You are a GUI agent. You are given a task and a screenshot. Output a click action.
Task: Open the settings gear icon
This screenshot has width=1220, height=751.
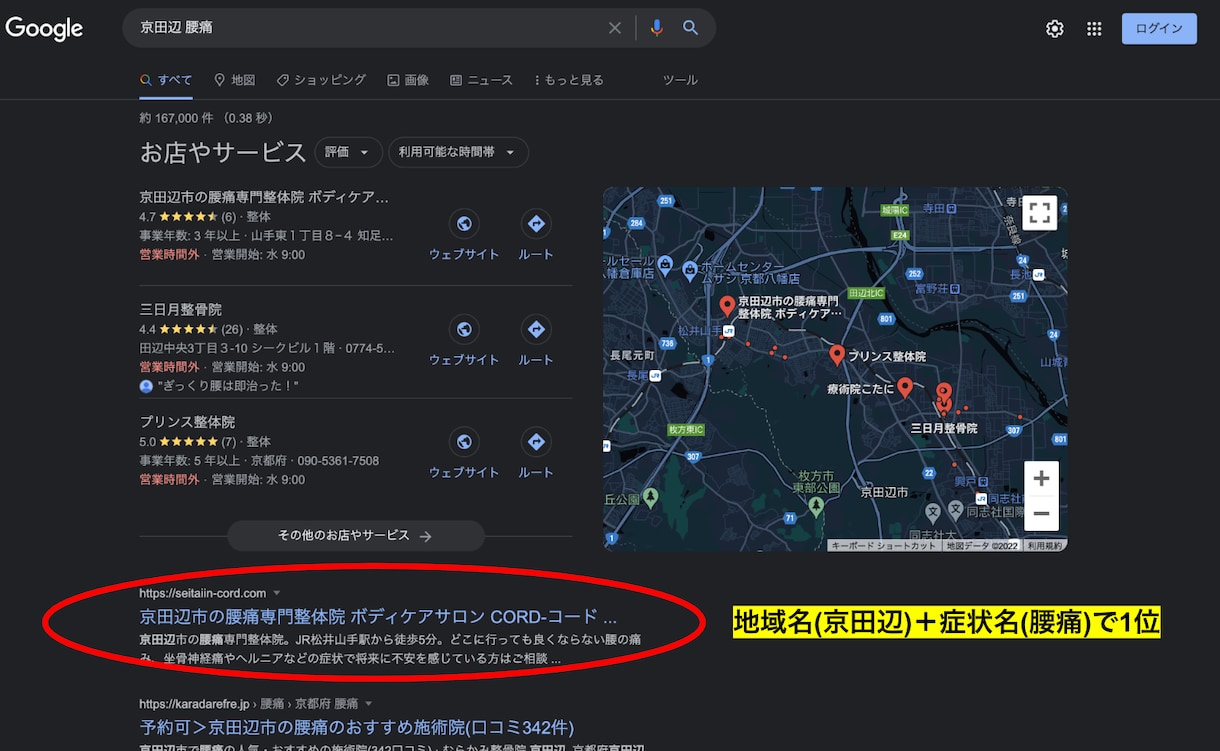[x=1054, y=29]
